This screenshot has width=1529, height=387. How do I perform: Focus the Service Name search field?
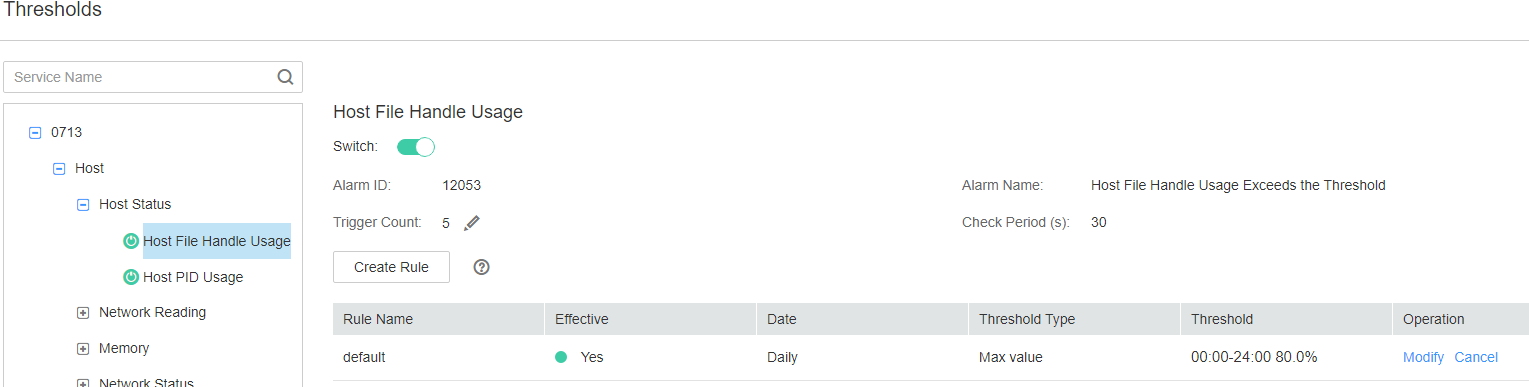coord(153,77)
